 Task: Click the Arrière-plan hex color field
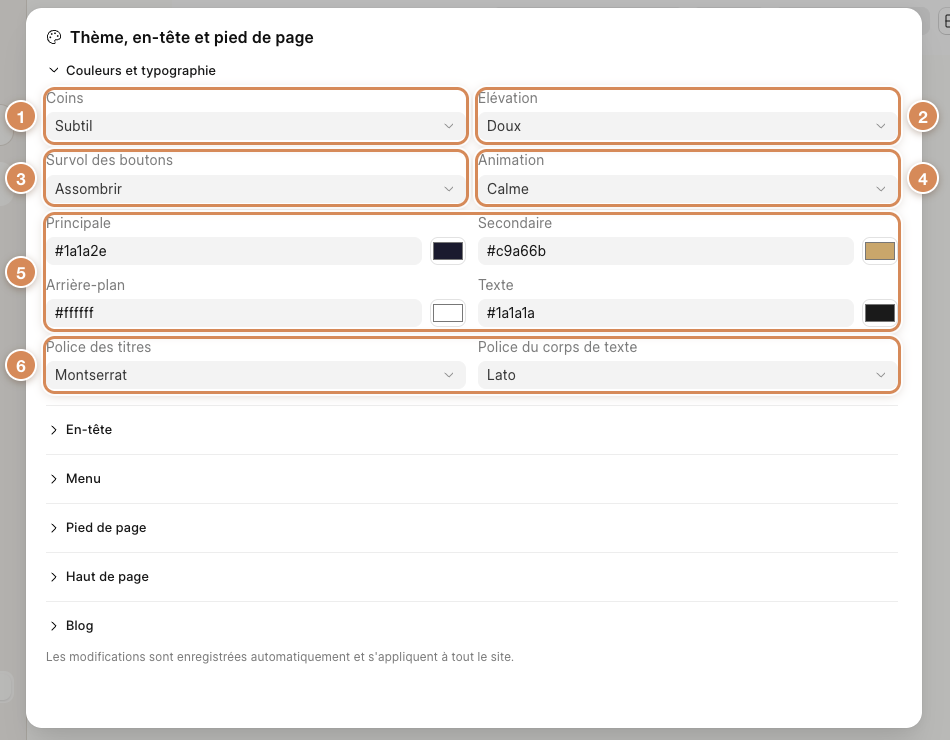tap(234, 313)
